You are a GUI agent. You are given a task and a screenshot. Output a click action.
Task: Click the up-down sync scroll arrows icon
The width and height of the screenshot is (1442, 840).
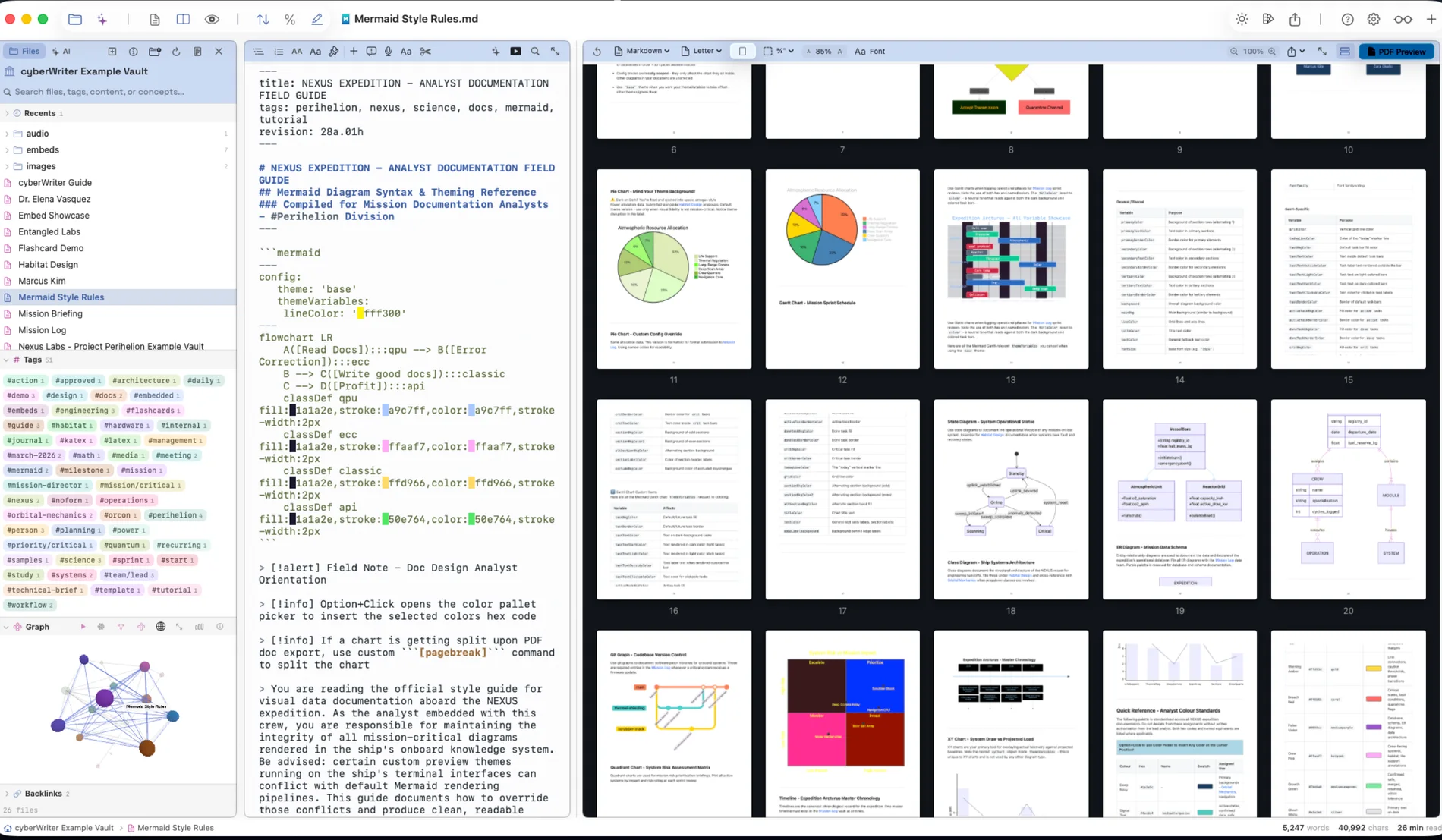tap(263, 19)
